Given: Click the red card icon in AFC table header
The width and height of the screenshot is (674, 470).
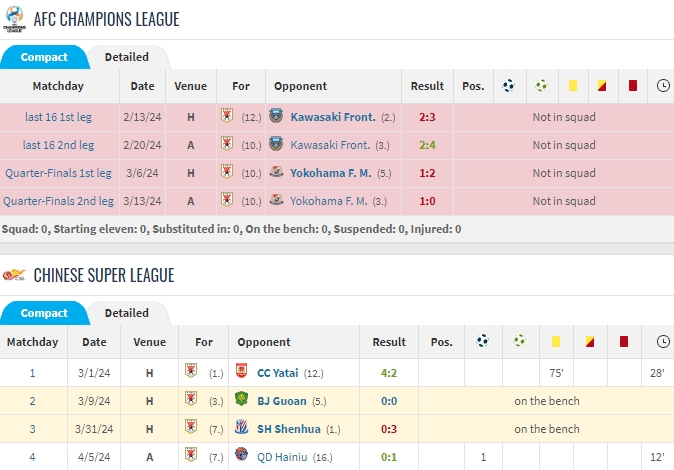Looking at the screenshot, I should pyautogui.click(x=632, y=86).
